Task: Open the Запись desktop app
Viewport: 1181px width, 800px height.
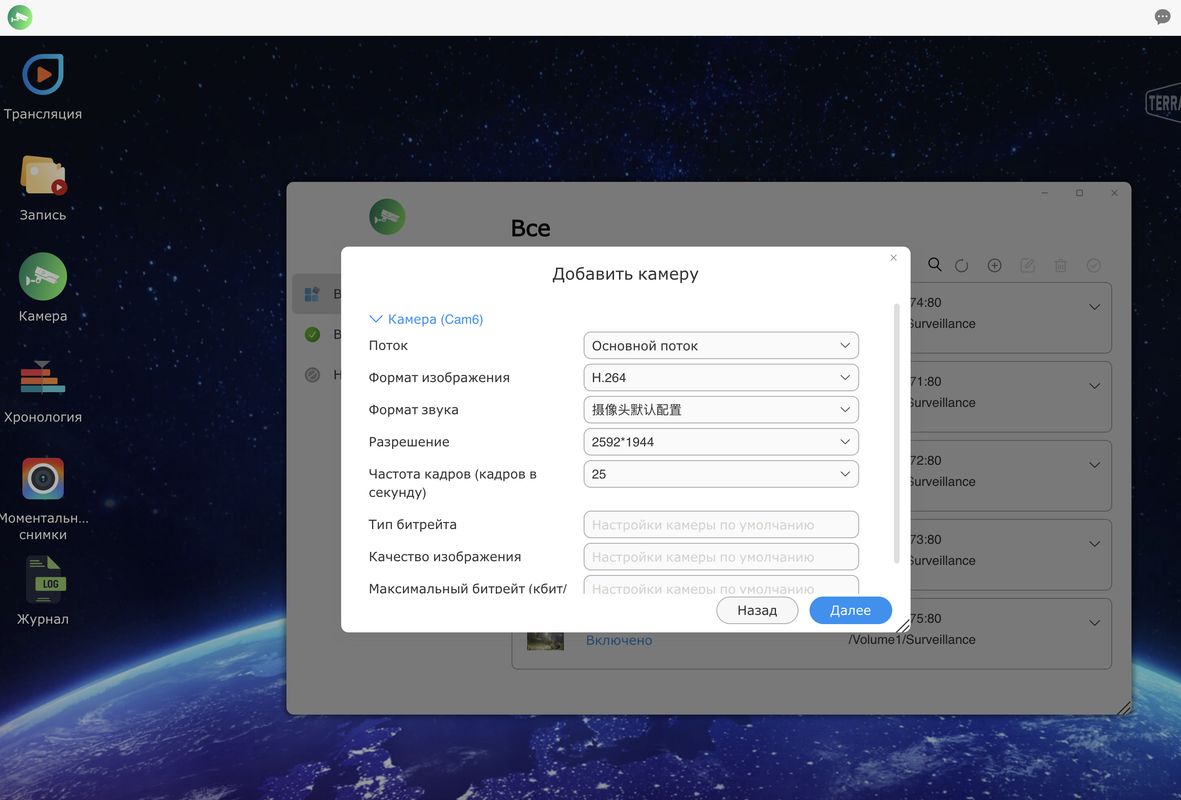Action: pyautogui.click(x=43, y=176)
